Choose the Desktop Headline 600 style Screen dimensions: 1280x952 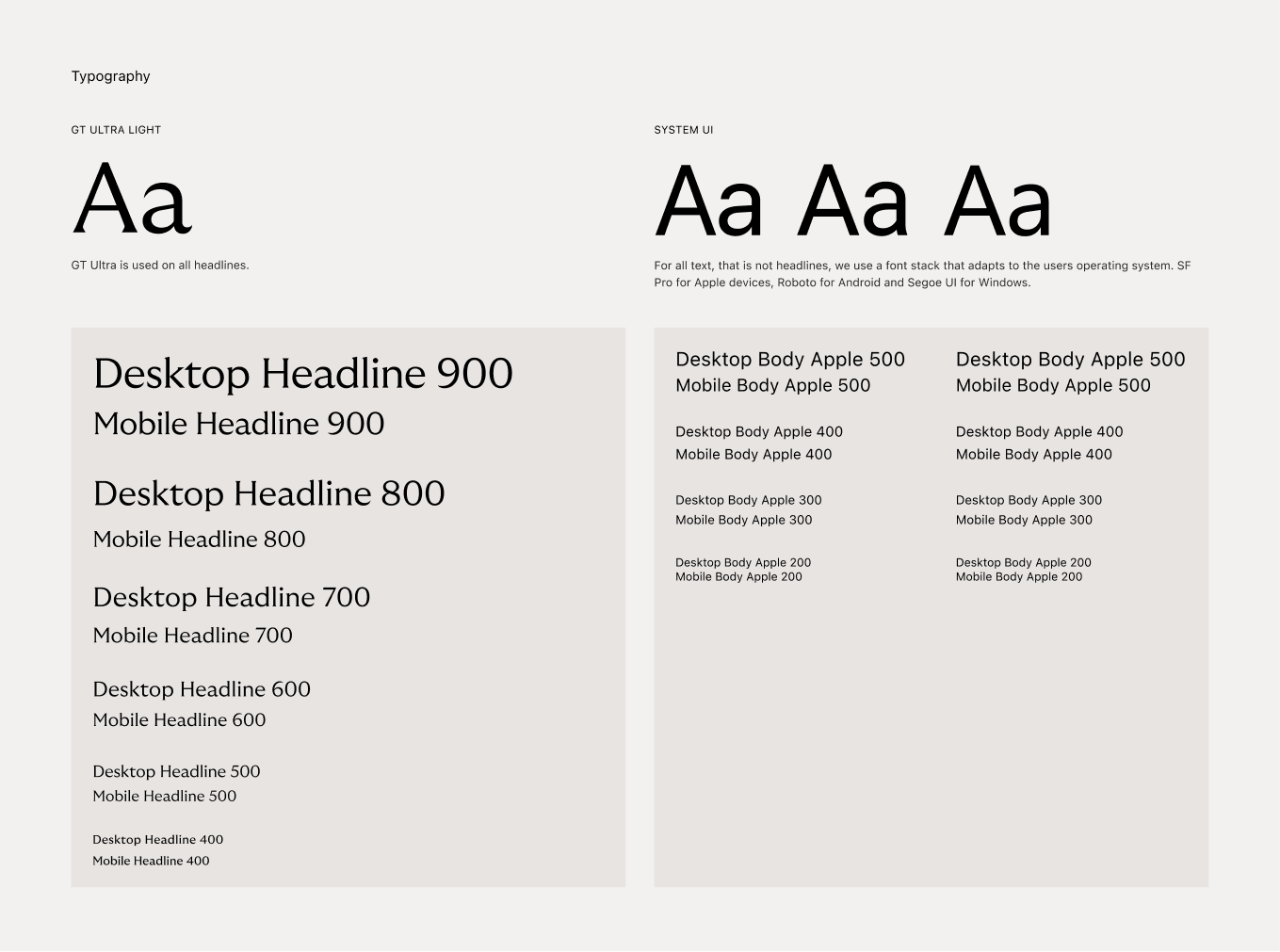coord(202,689)
